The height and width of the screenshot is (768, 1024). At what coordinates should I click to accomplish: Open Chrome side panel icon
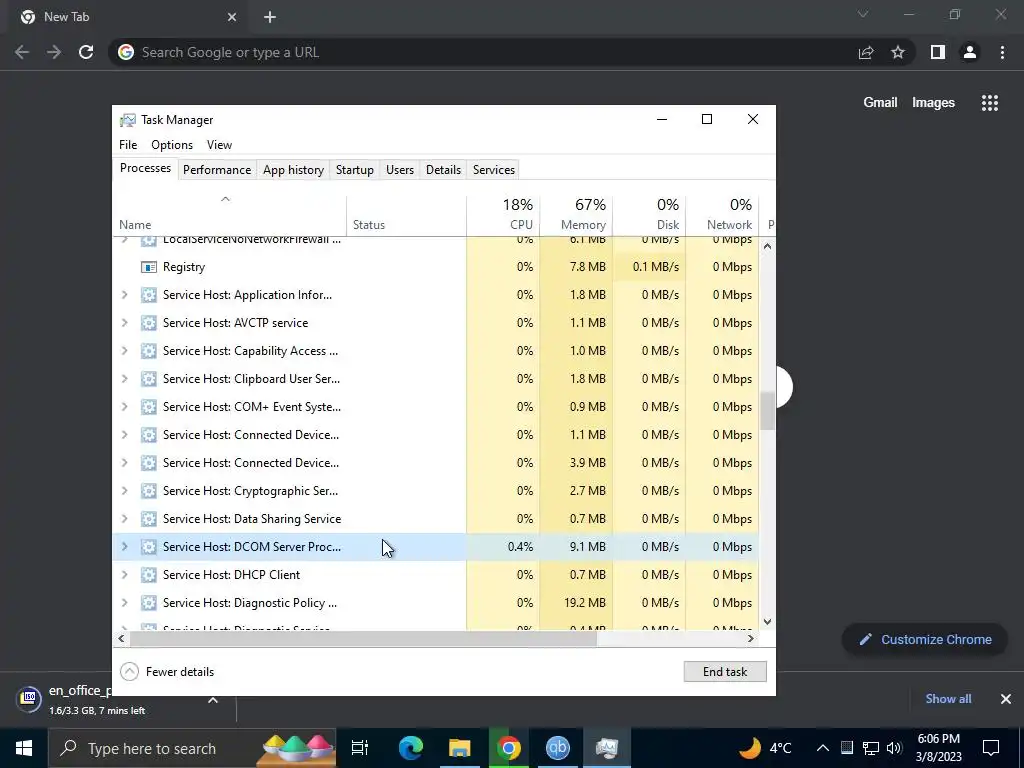pyautogui.click(x=938, y=52)
